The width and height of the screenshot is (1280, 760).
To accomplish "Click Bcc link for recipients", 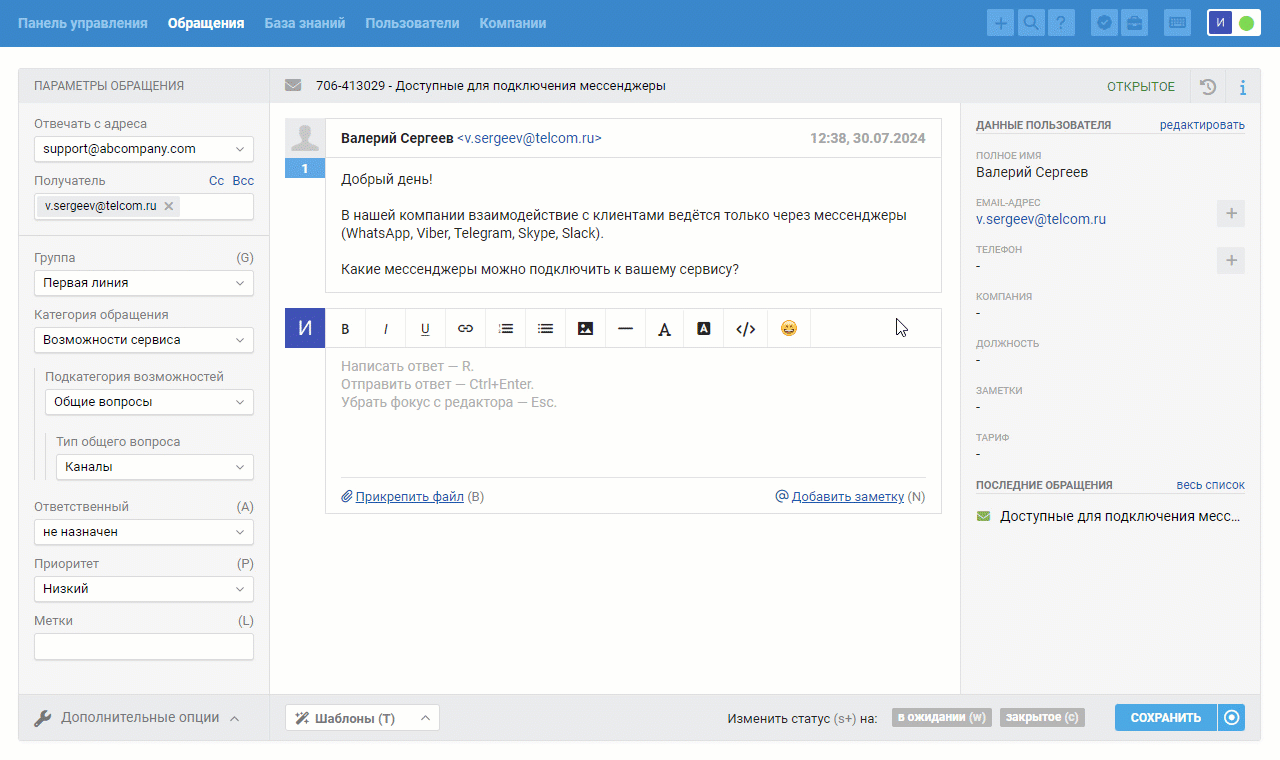I will pyautogui.click(x=243, y=181).
